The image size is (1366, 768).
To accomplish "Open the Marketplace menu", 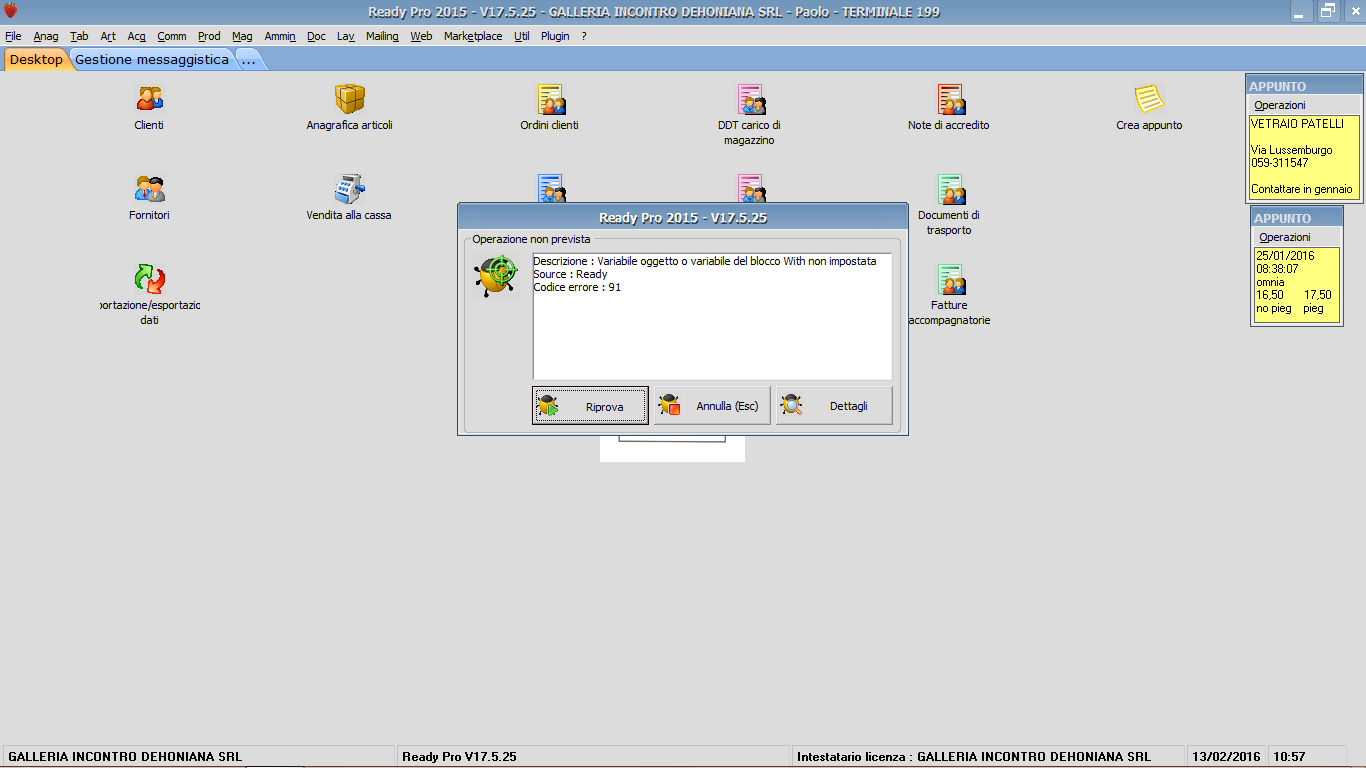I will pos(473,36).
